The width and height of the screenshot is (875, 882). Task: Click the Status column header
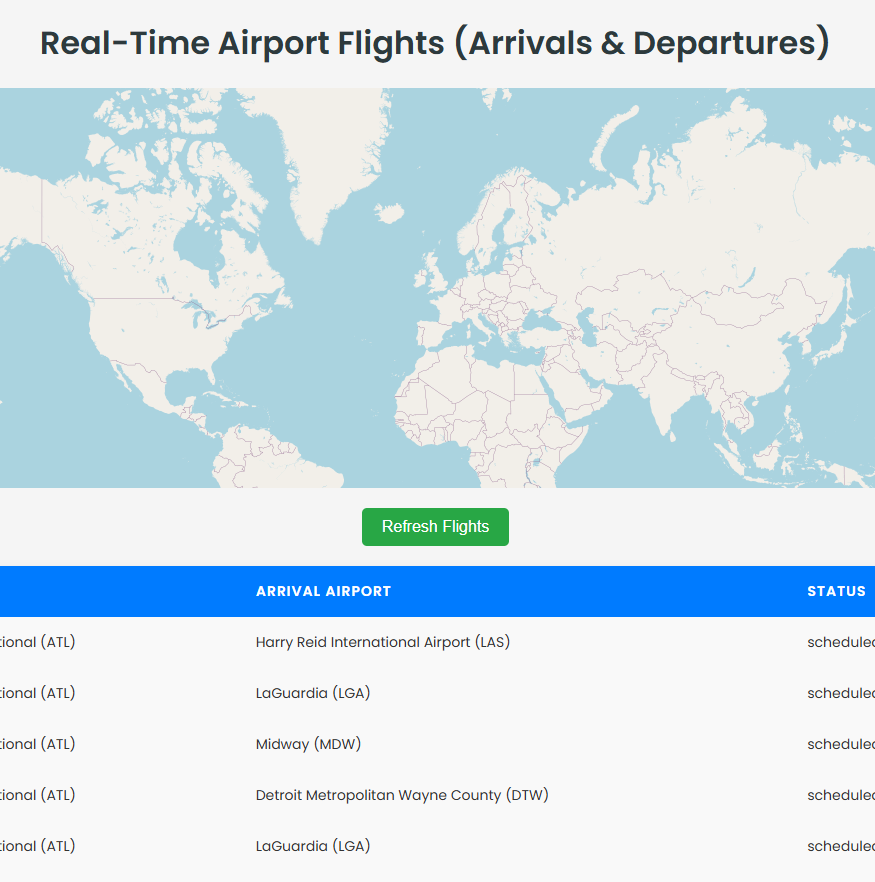click(836, 591)
